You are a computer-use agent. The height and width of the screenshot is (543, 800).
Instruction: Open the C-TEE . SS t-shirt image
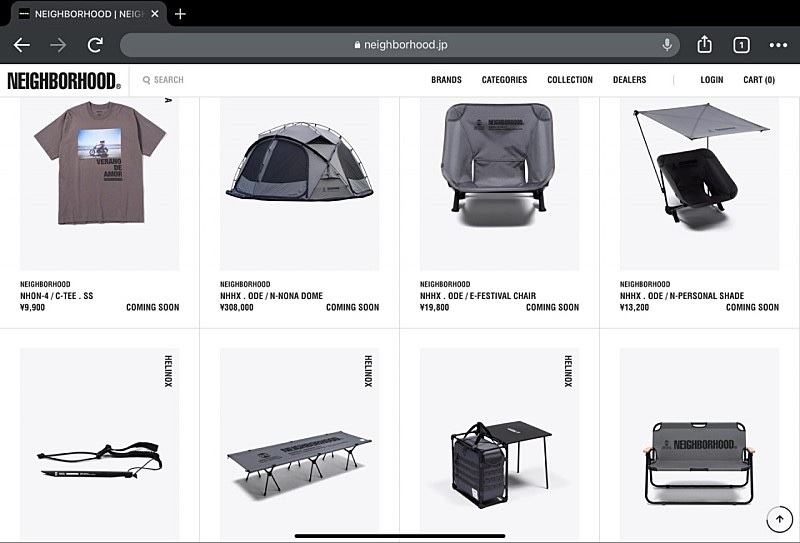99,184
